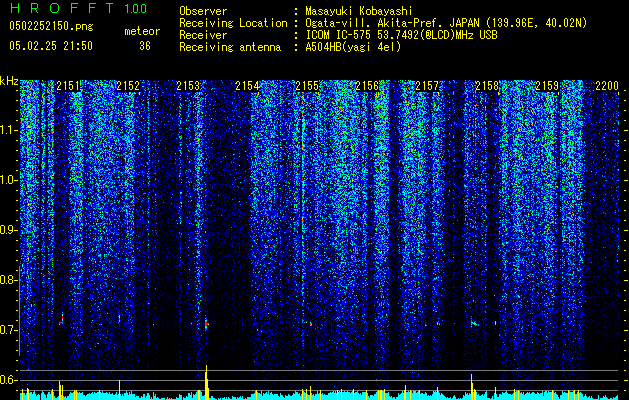Click the yellow peak just before 2158

[x=472, y=387]
